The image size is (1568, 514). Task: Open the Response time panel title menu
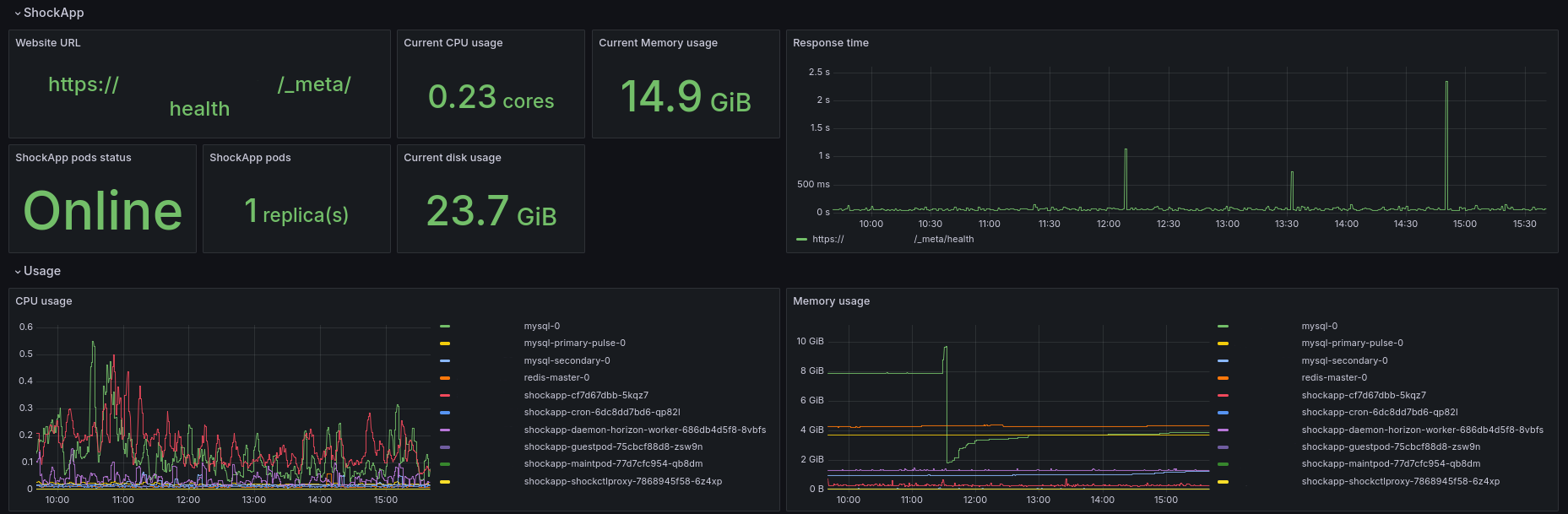tap(830, 43)
